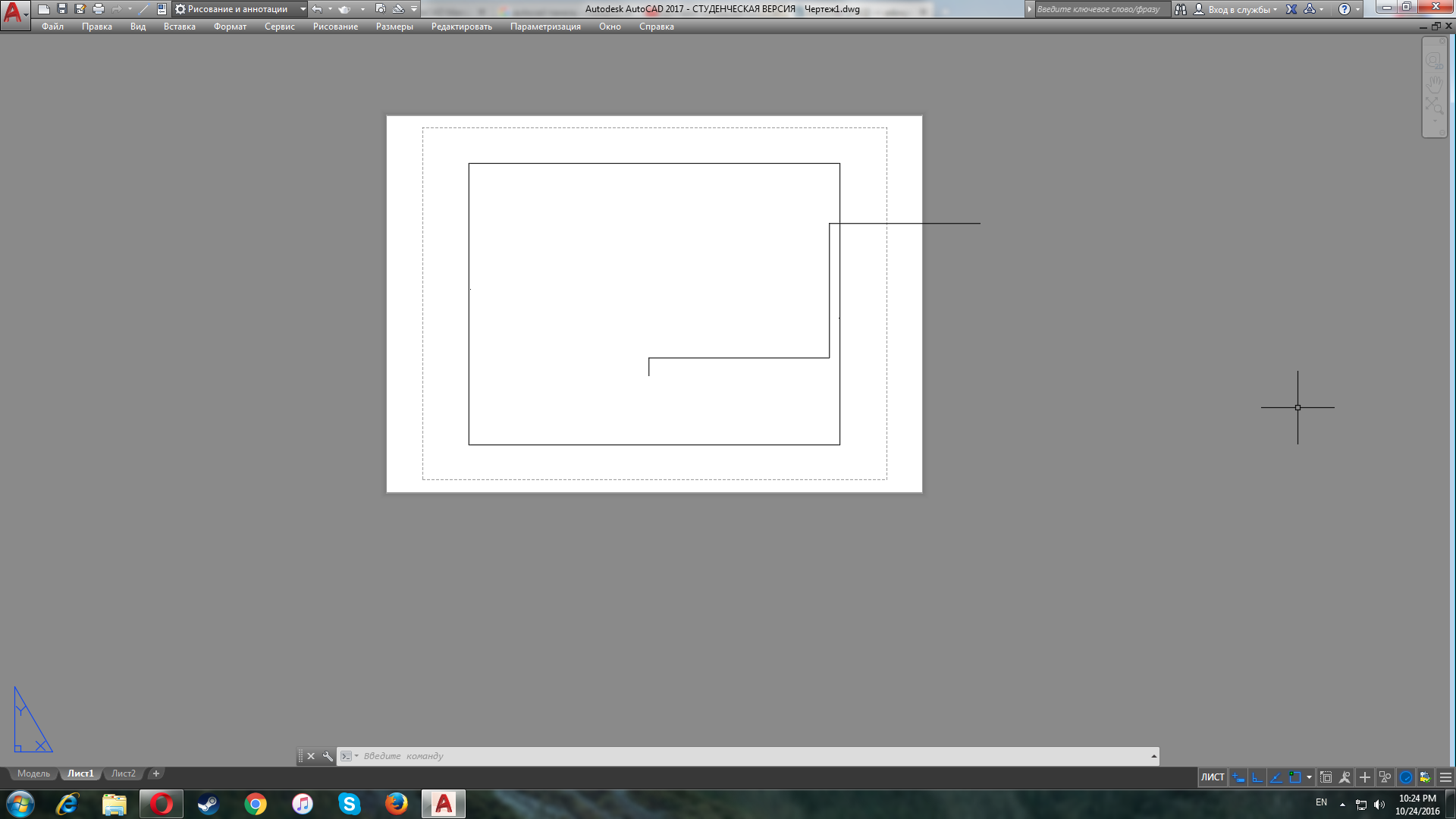Expand the Рисование и аннотации workspace dropdown
Viewport: 1456px width, 819px height.
pyautogui.click(x=303, y=9)
